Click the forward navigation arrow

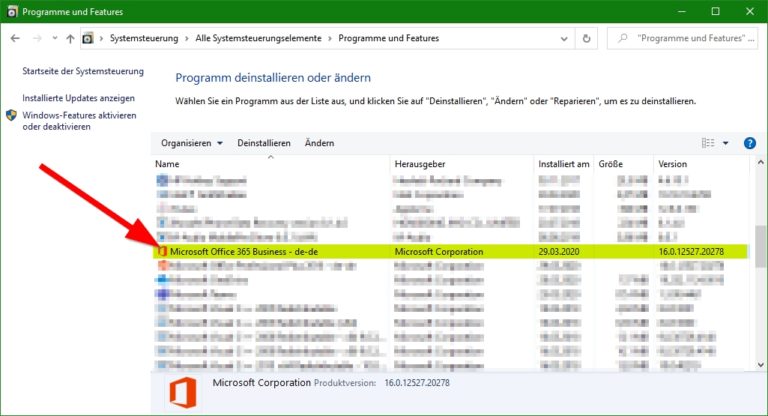click(37, 38)
